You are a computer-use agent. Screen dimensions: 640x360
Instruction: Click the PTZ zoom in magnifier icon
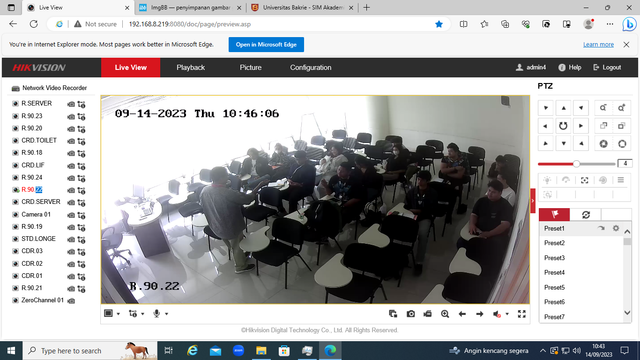tap(621, 108)
